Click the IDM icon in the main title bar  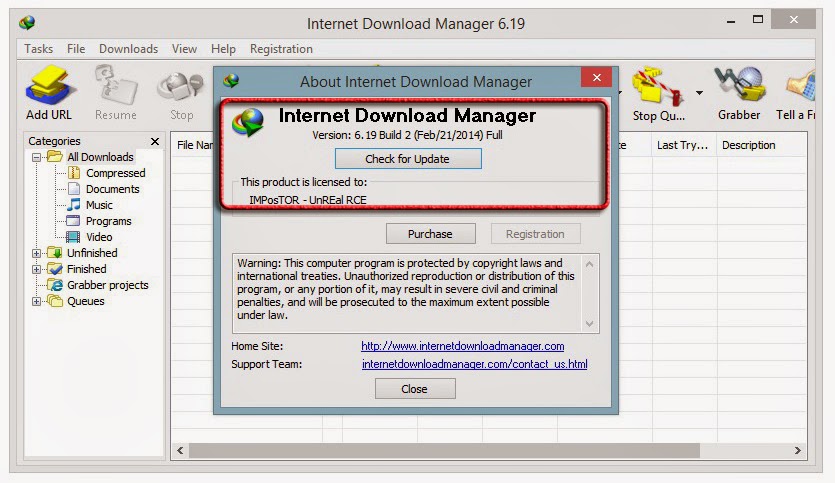click(x=27, y=23)
